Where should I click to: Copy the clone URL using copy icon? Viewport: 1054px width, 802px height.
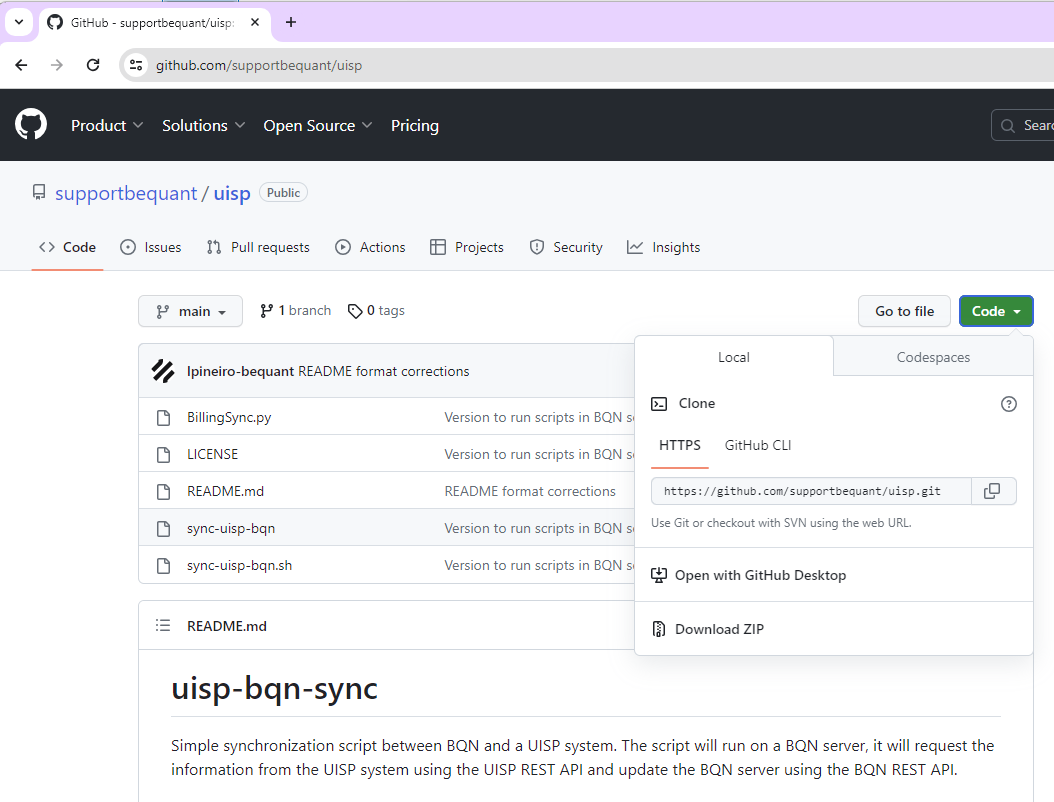pyautogui.click(x=994, y=490)
